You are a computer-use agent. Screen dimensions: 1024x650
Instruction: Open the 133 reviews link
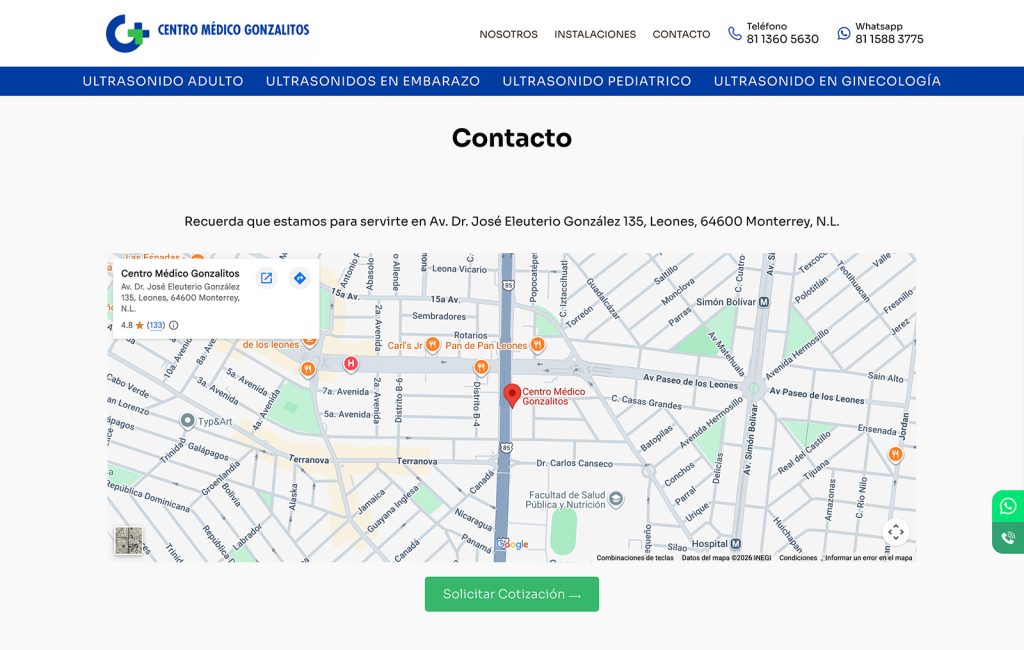(x=156, y=325)
